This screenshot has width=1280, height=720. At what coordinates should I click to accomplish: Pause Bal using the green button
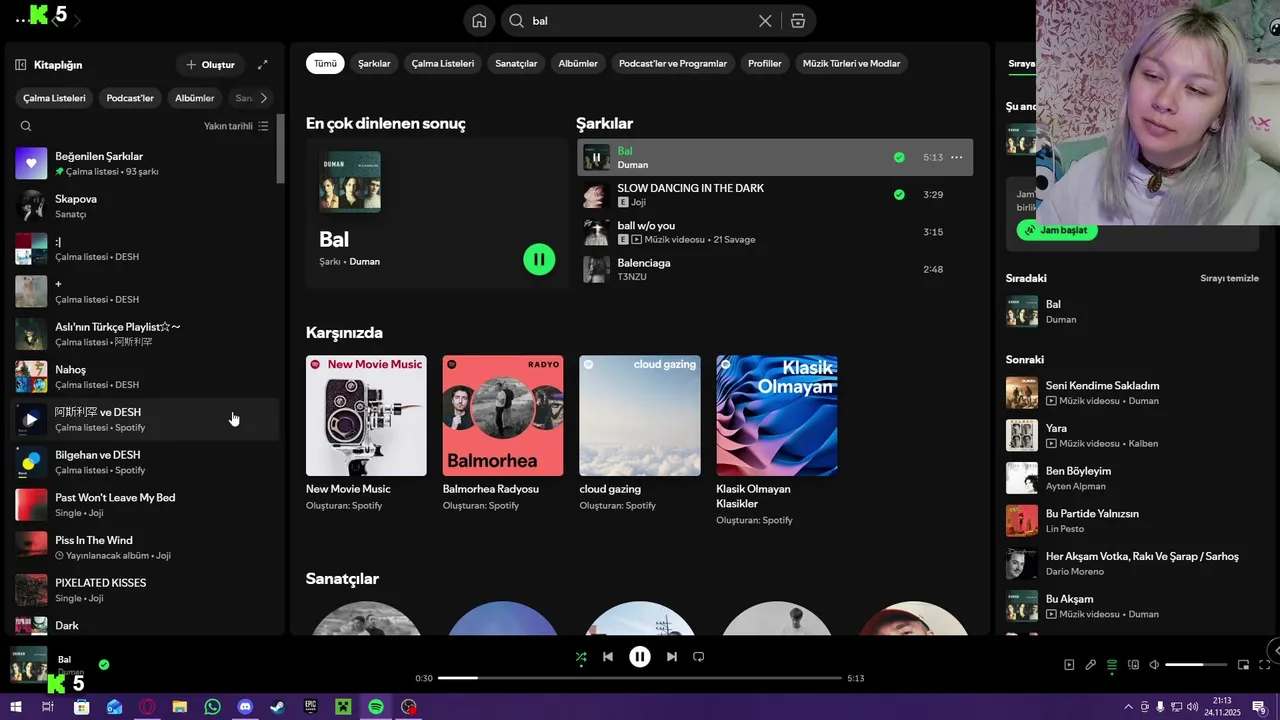pyautogui.click(x=539, y=260)
